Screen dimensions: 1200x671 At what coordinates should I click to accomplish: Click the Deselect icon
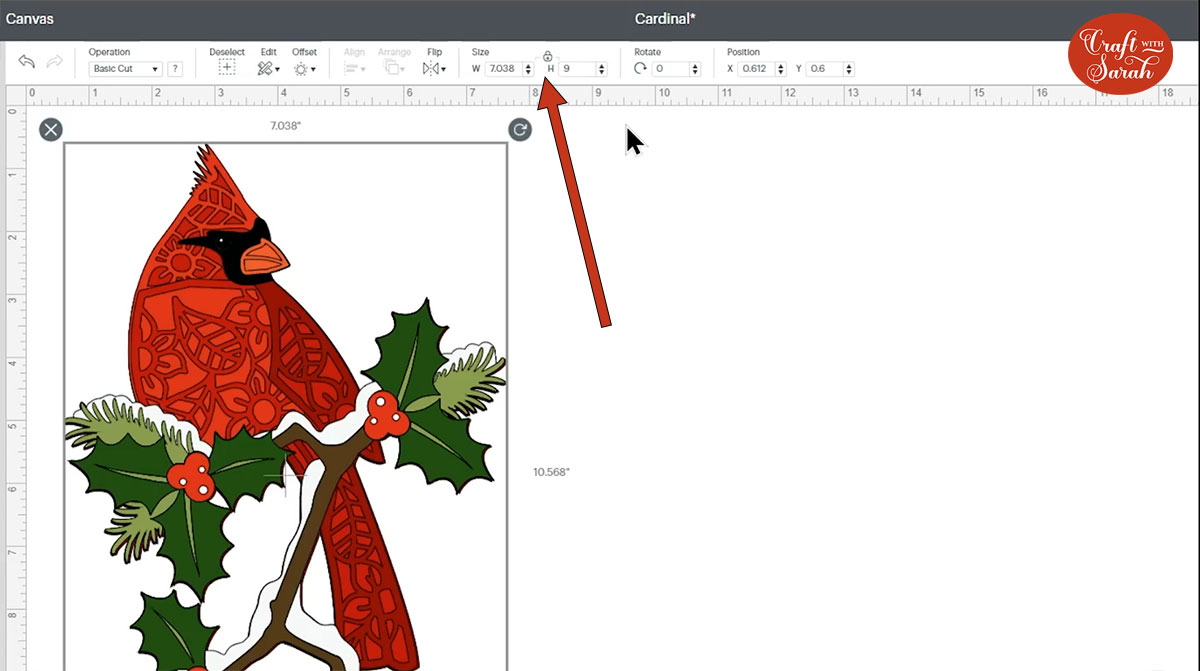(x=226, y=68)
